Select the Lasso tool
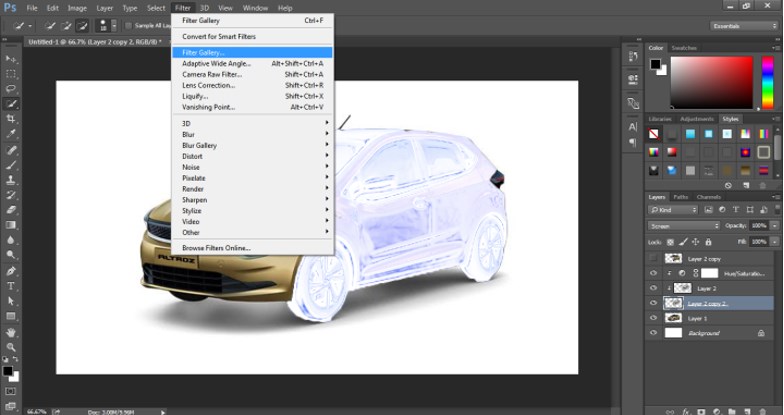Image resolution: width=784 pixels, height=415 pixels. pyautogui.click(x=11, y=89)
